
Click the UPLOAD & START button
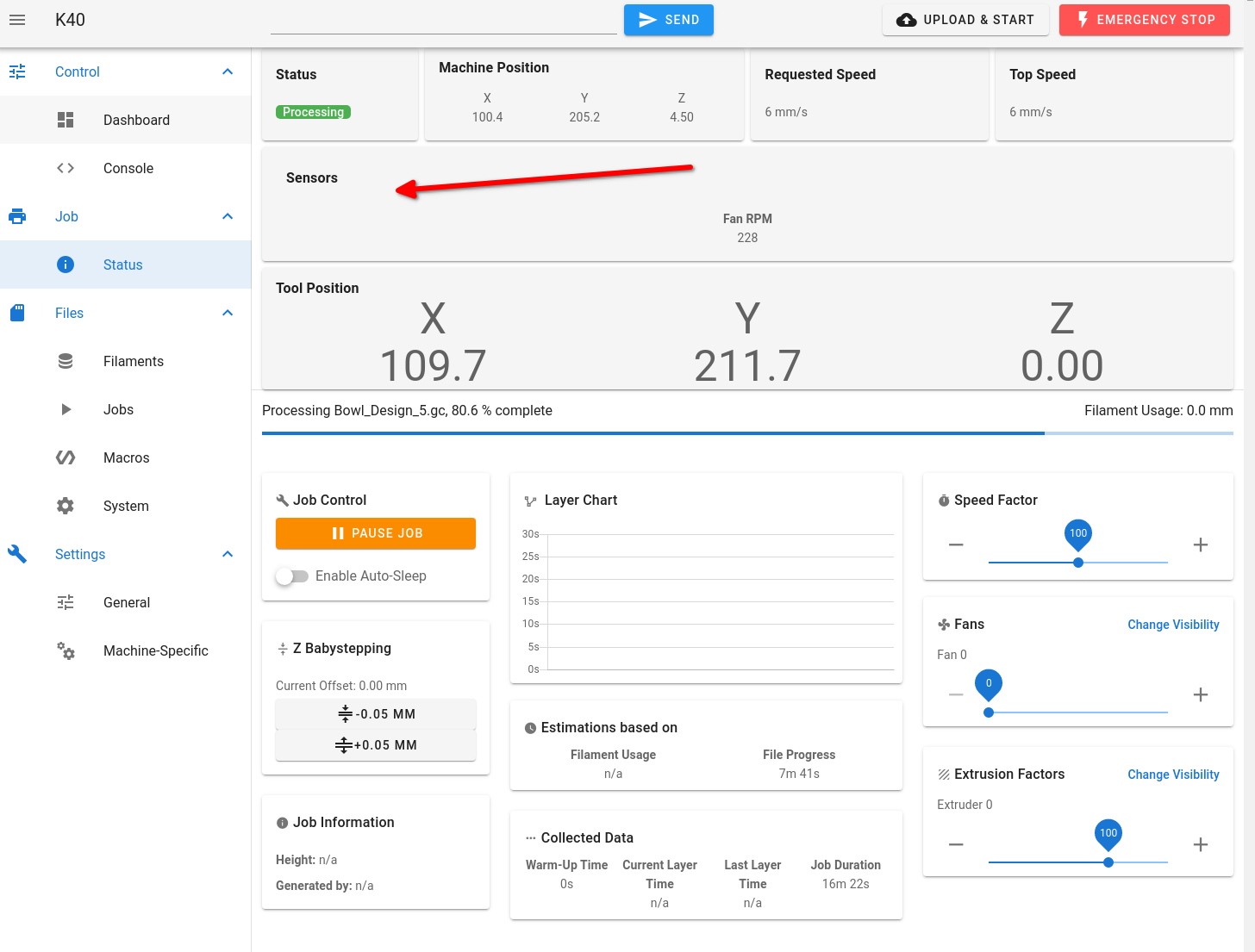[x=965, y=20]
